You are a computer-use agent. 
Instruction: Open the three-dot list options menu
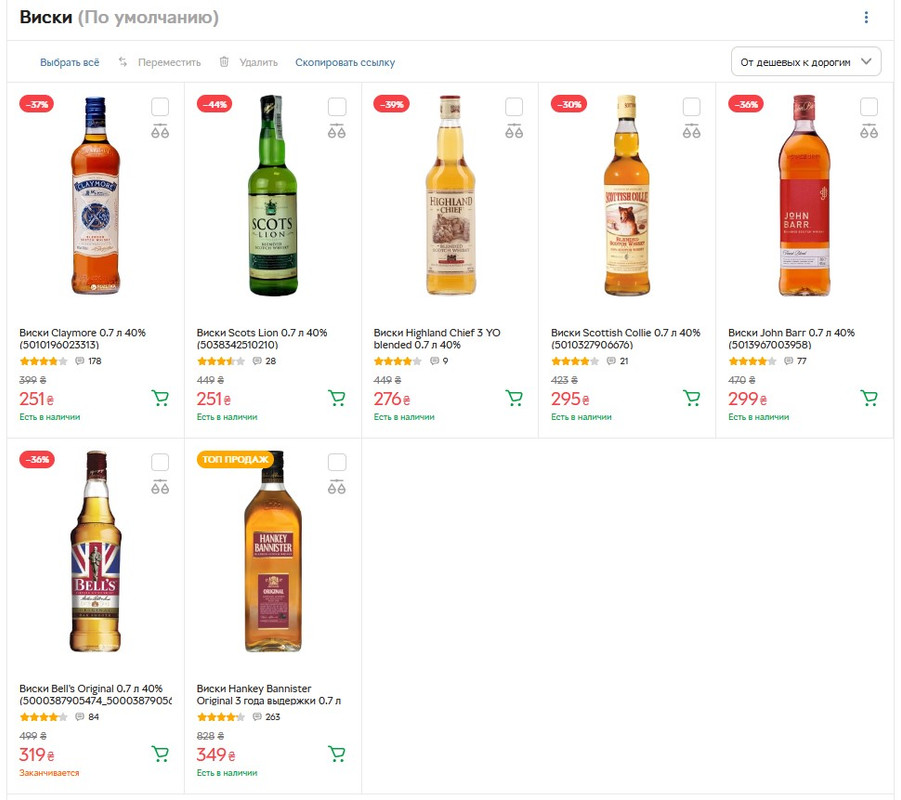click(866, 17)
